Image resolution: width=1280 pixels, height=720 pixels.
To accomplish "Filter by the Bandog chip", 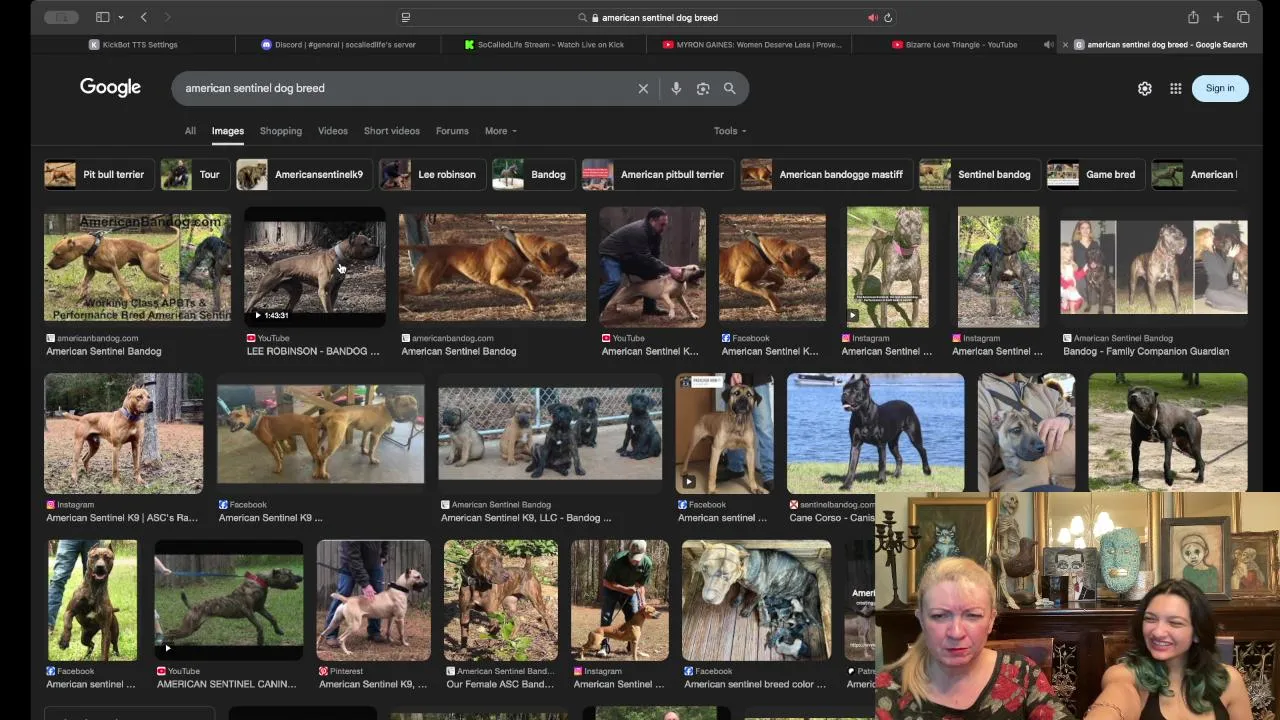I will (533, 174).
